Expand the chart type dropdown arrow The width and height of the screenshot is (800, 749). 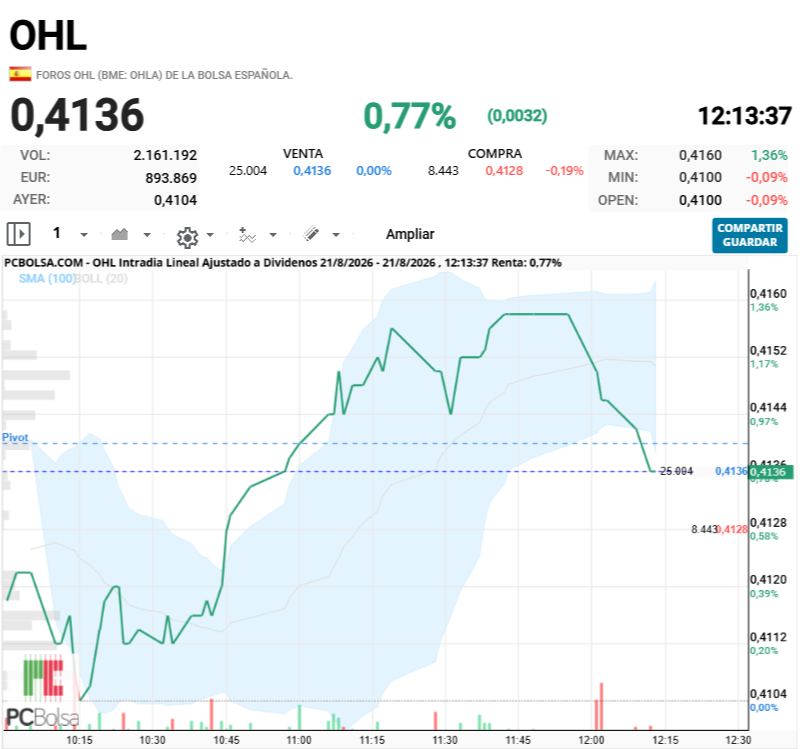tap(147, 235)
